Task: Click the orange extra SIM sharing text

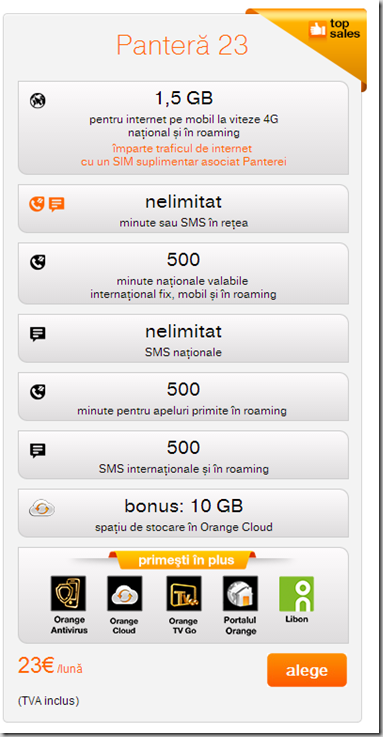Action: click(x=183, y=155)
